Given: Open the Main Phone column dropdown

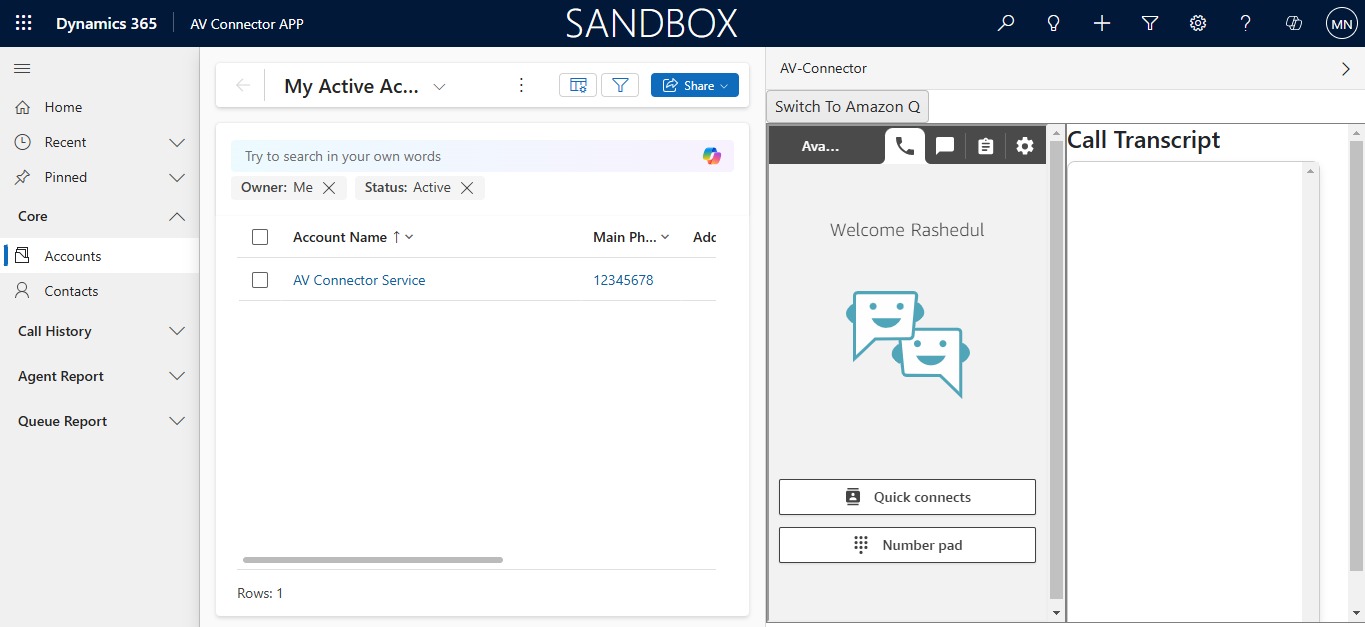Looking at the screenshot, I should click(666, 237).
